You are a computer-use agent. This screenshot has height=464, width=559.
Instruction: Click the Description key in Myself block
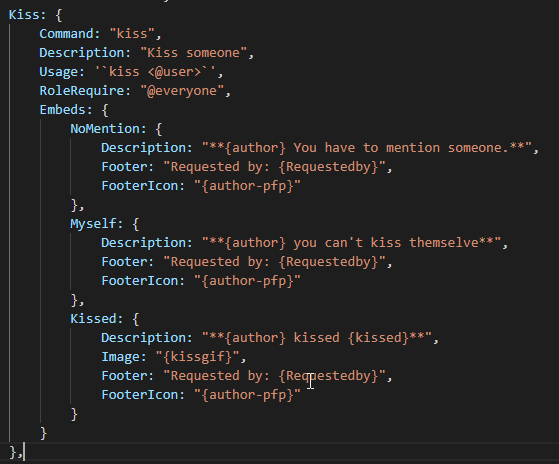point(143,243)
